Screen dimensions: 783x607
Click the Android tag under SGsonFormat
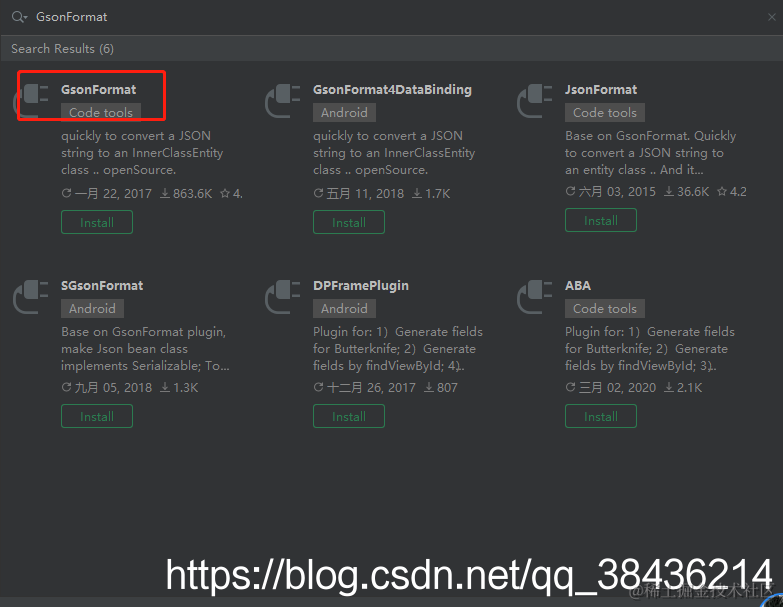[92, 308]
